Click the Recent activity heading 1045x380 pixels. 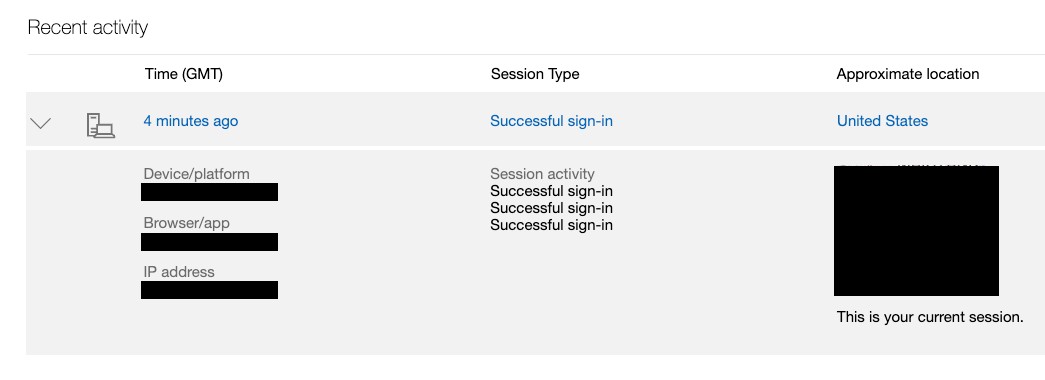click(x=87, y=28)
